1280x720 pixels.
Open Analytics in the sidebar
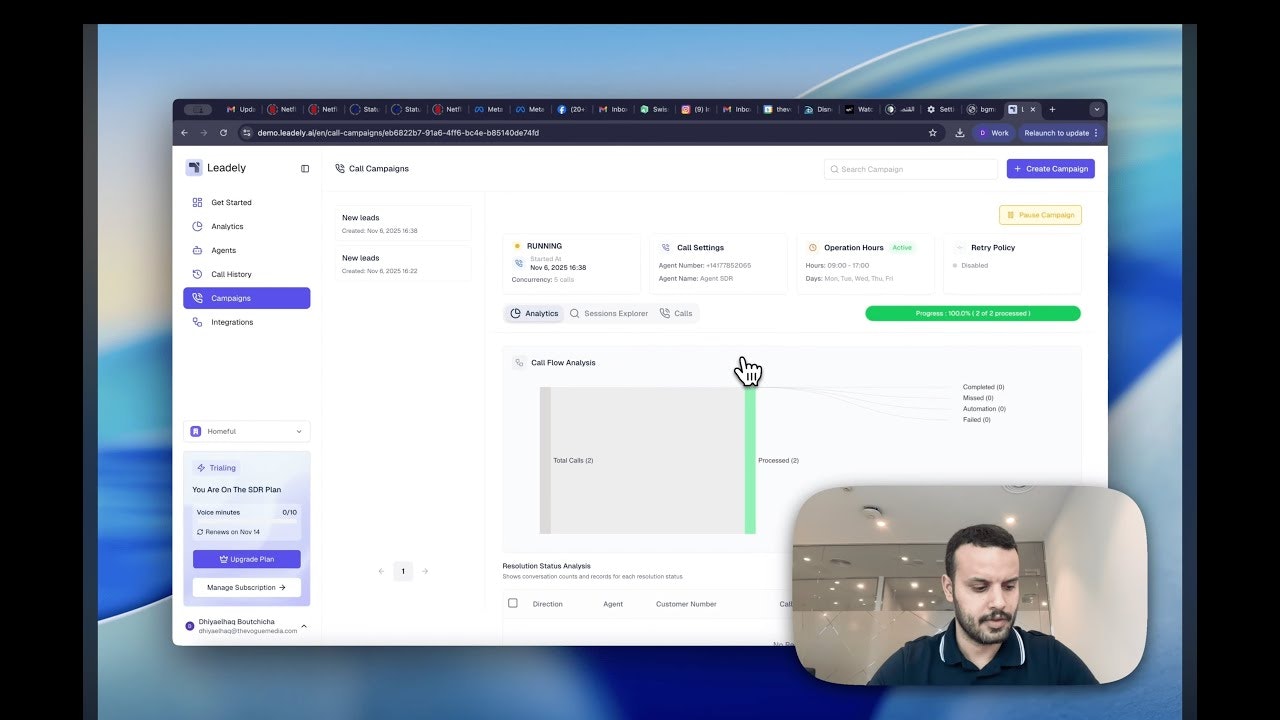(x=246, y=226)
